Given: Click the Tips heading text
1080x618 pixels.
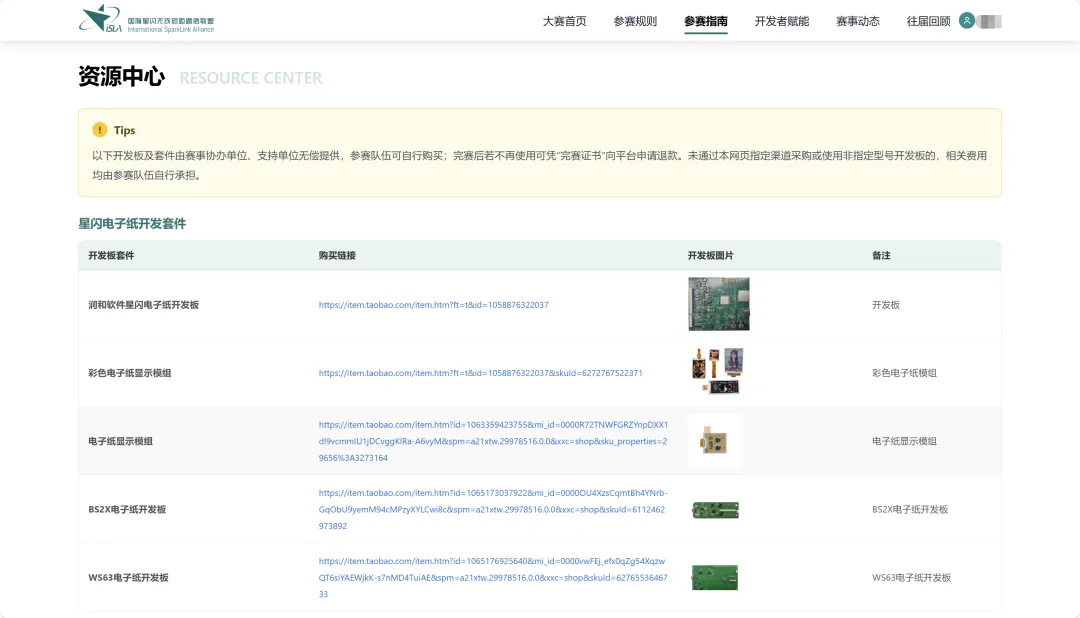Looking at the screenshot, I should click(124, 130).
